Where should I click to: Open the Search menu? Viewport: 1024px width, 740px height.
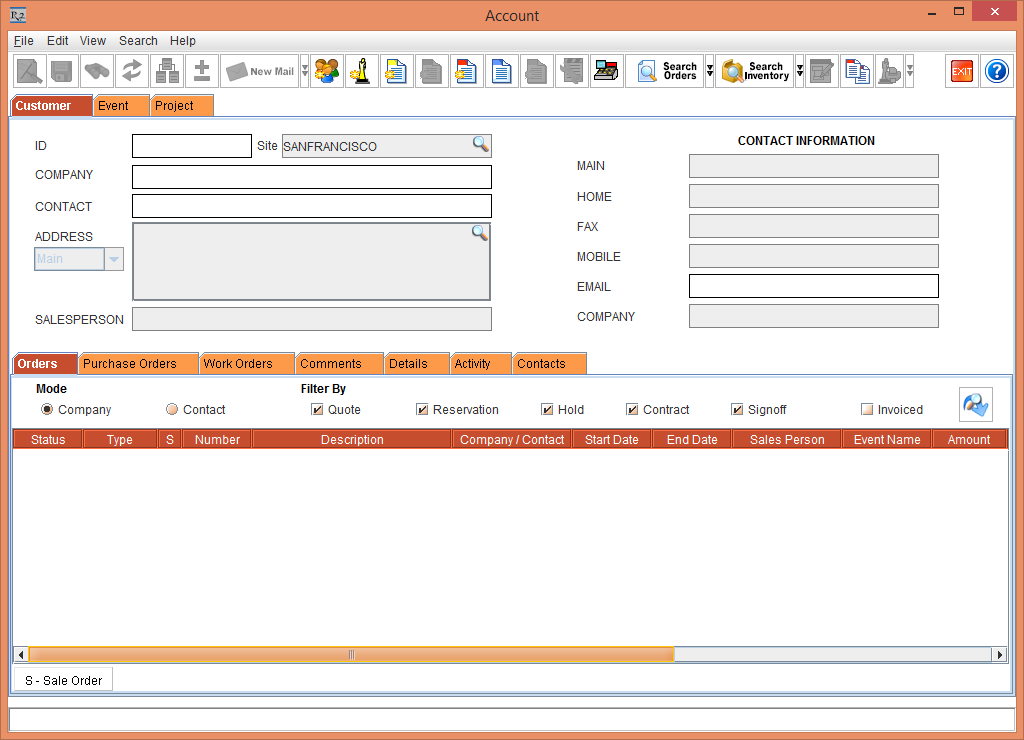(x=137, y=41)
